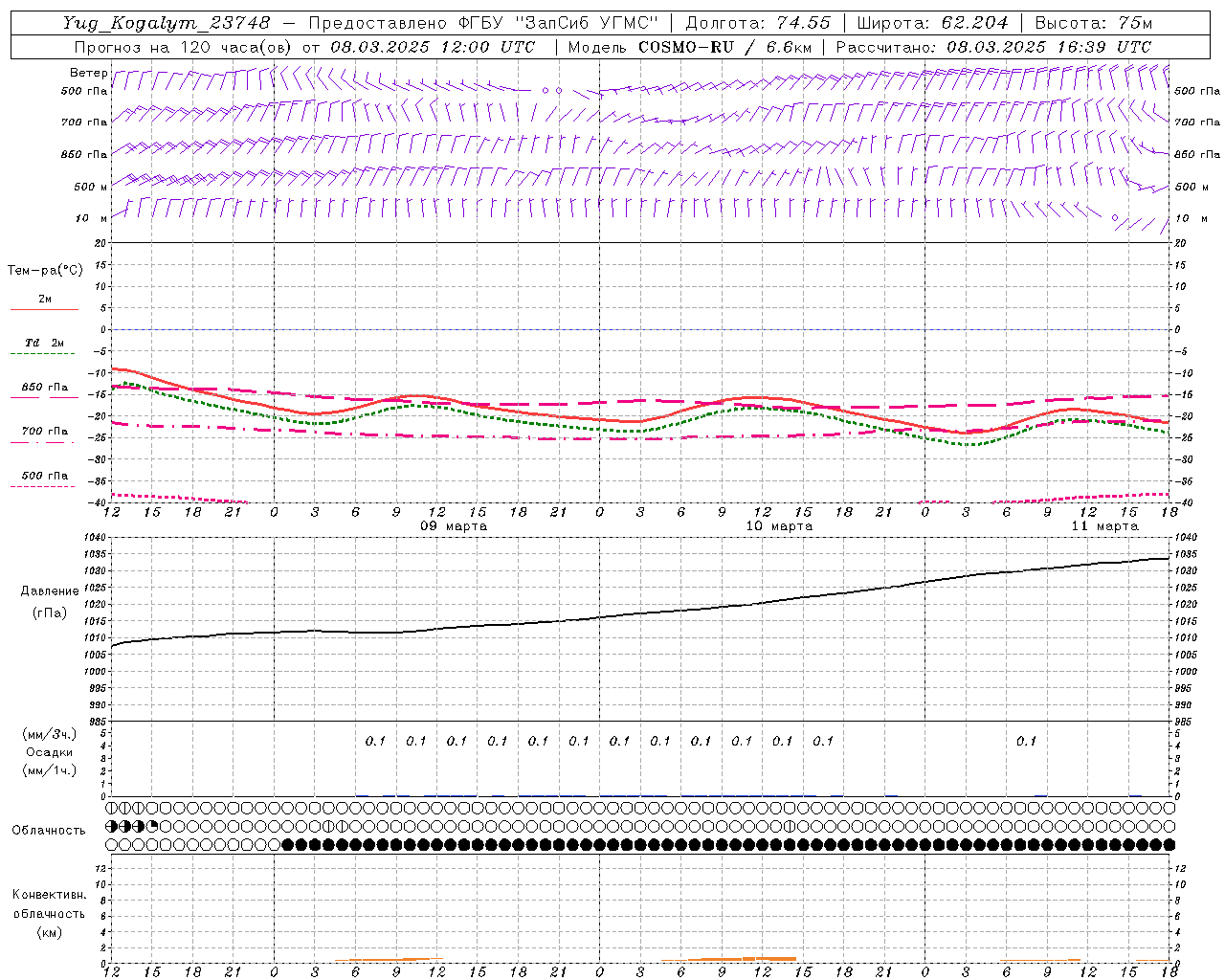Click the dashed 500 гПа temperature legend line
The height and width of the screenshot is (980, 1225).
(x=43, y=487)
